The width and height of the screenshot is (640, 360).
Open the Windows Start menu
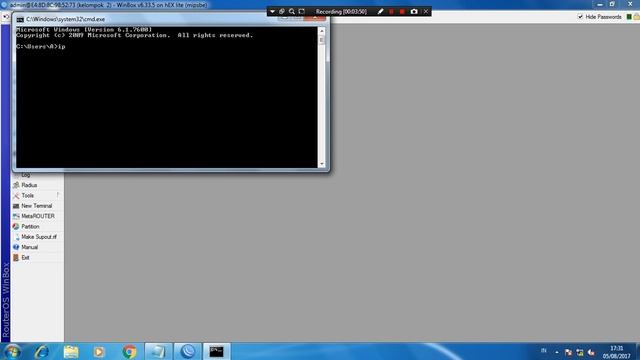tap(12, 351)
